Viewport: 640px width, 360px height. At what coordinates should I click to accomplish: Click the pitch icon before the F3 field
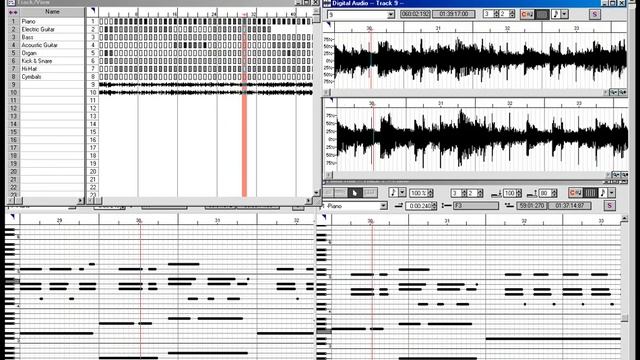coord(447,206)
